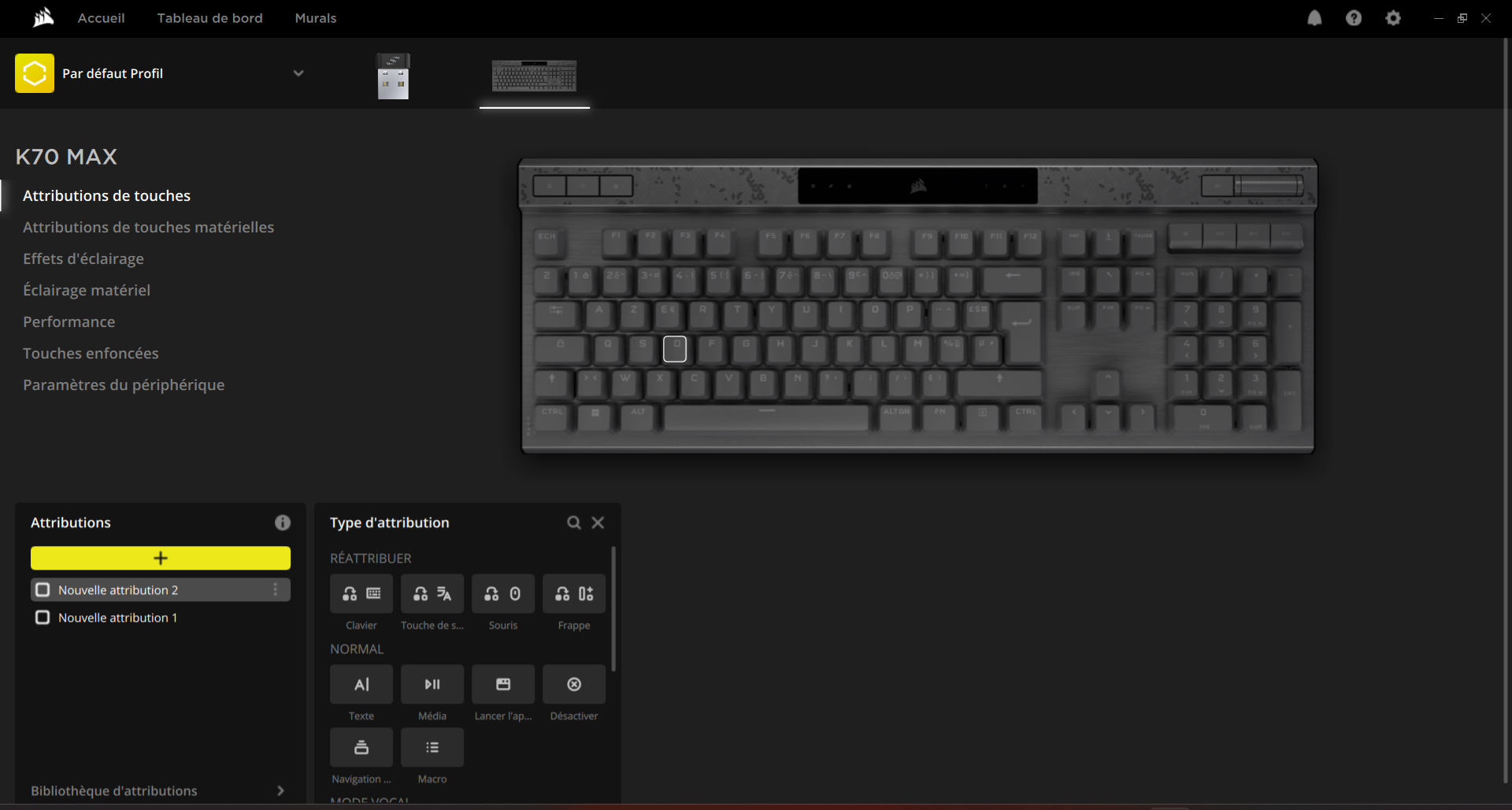Expand the profile dropdown arrow
The image size is (1512, 810).
point(298,73)
